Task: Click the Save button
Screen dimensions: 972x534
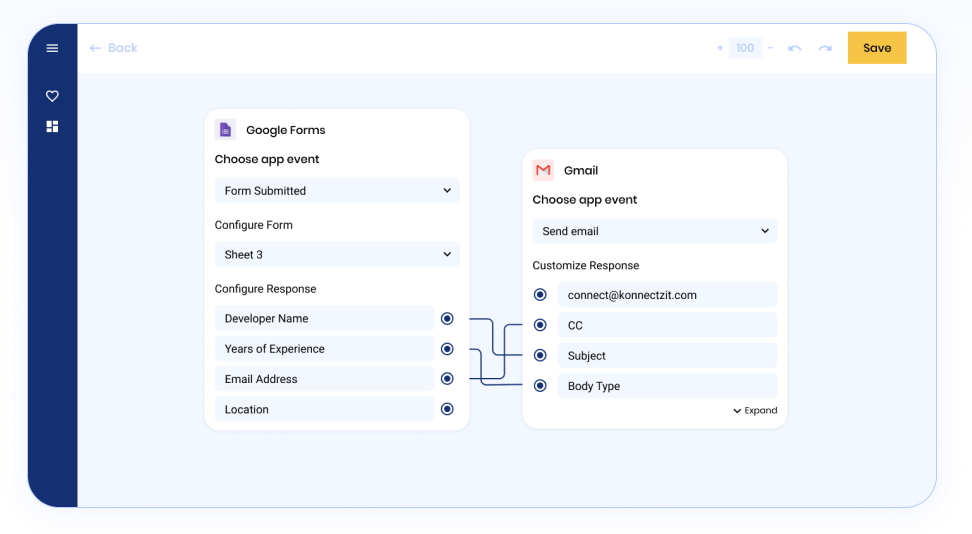Action: click(877, 48)
